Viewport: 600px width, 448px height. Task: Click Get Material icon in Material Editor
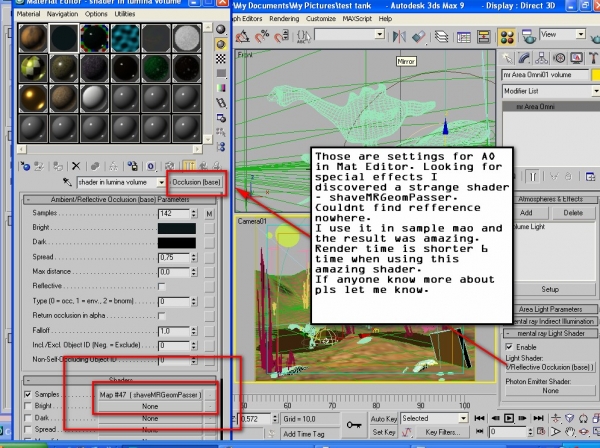25,166
